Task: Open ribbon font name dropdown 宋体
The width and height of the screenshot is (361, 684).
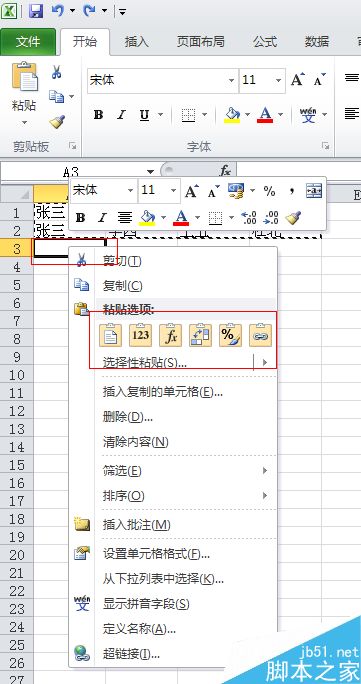Action: [232, 80]
